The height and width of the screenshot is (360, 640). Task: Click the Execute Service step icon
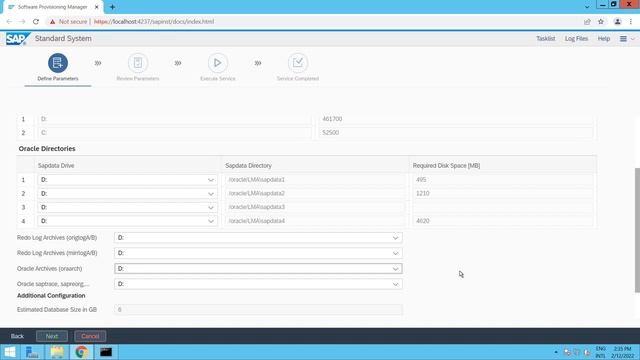pos(218,63)
